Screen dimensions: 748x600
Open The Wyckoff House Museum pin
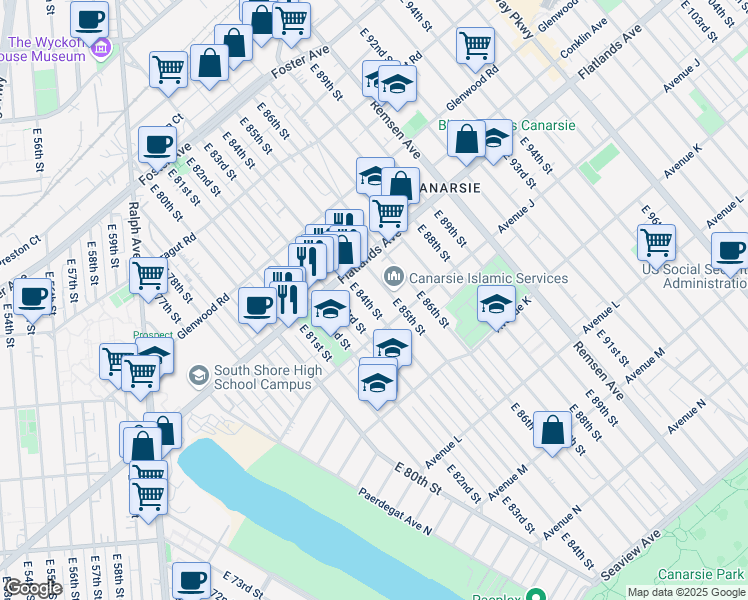(x=102, y=48)
